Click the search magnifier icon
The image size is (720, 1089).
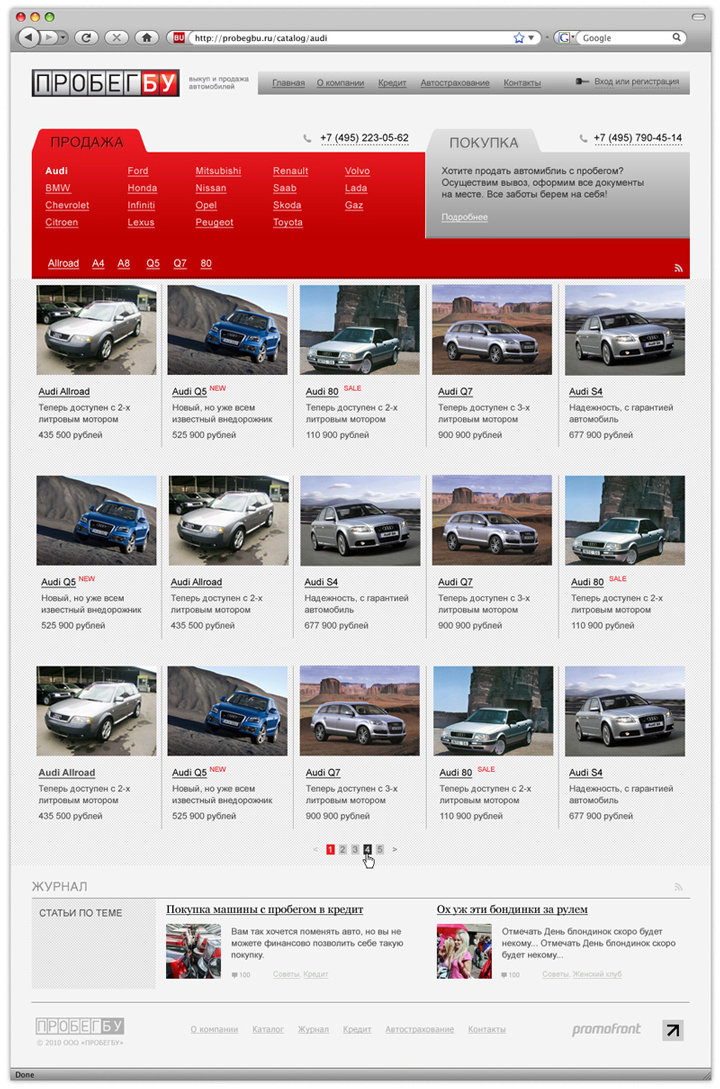click(676, 38)
